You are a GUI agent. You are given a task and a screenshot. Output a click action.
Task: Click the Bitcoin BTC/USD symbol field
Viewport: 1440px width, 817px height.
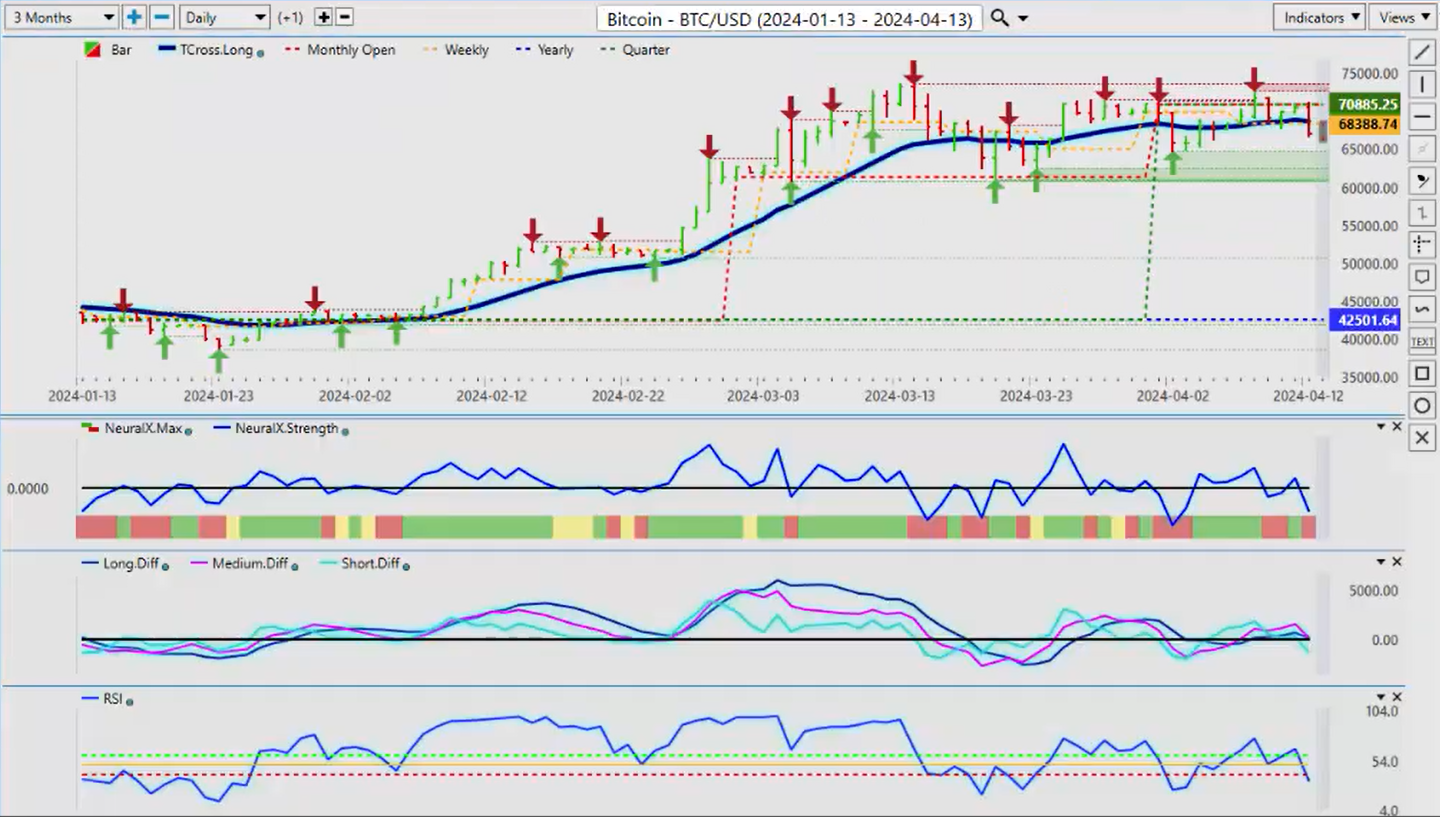point(789,18)
